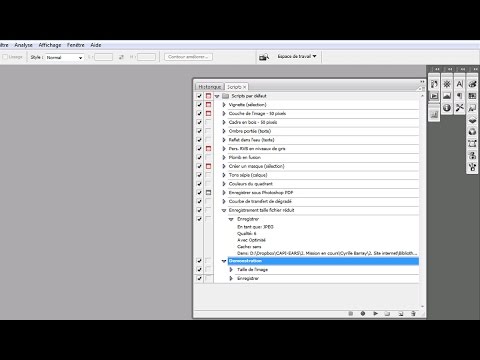The image size is (480, 360).
Task: Start recording with the round Record icon
Action: [x=363, y=313]
